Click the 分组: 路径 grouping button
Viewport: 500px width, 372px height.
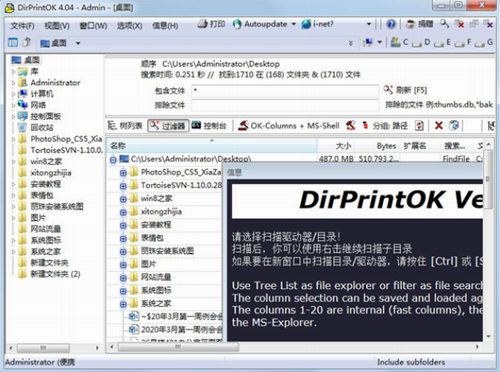(x=385, y=126)
